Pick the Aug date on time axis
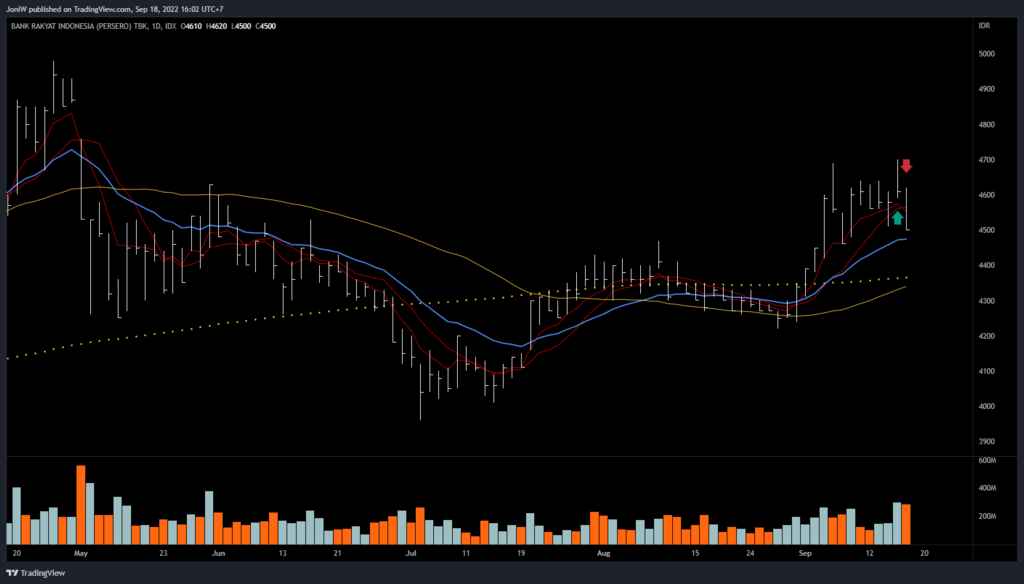Image resolution: width=1024 pixels, height=584 pixels. (603, 552)
